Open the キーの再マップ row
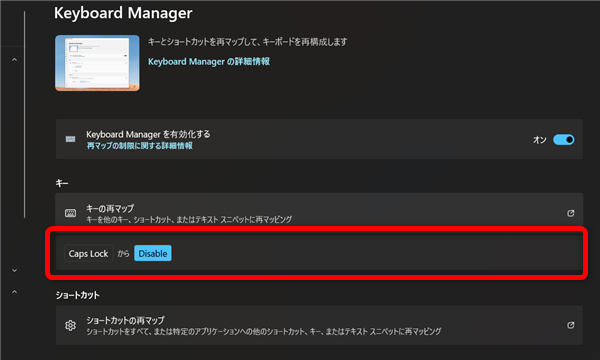600x360 pixels. (319, 213)
